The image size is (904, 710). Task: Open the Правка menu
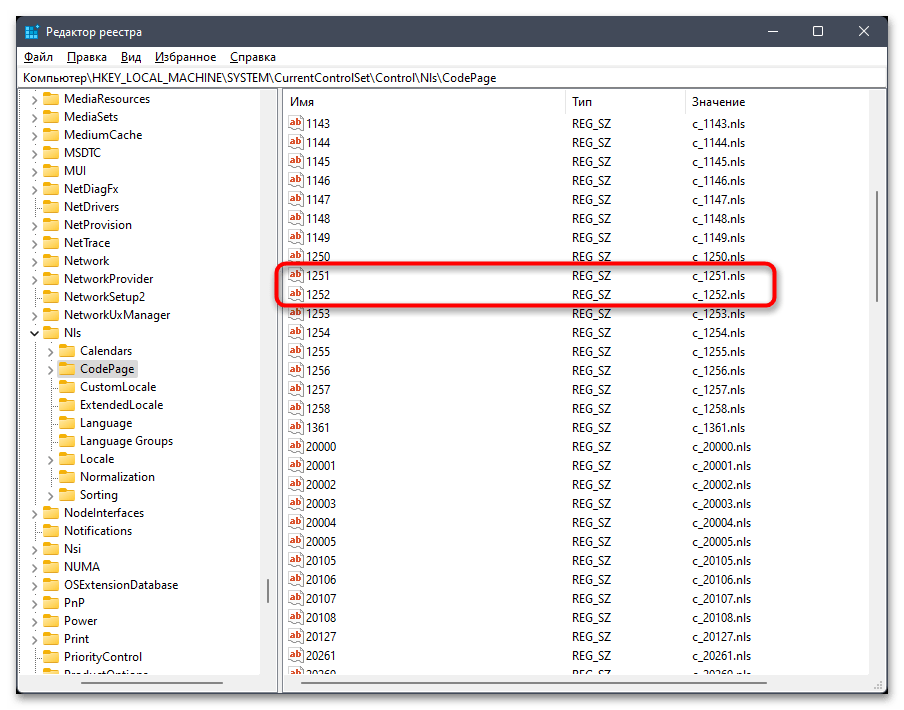click(85, 57)
